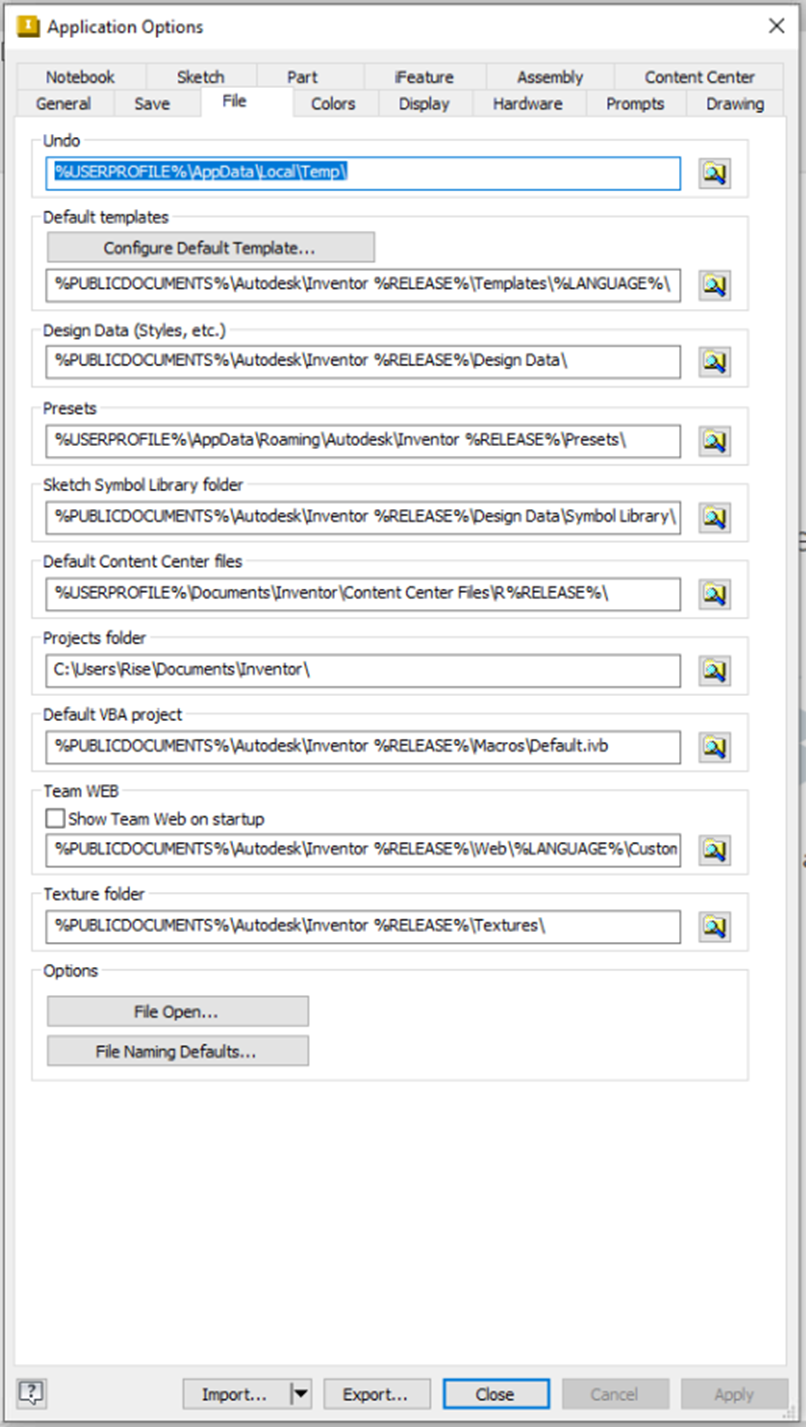
Task: Browse for the Presets folder
Action: (714, 440)
